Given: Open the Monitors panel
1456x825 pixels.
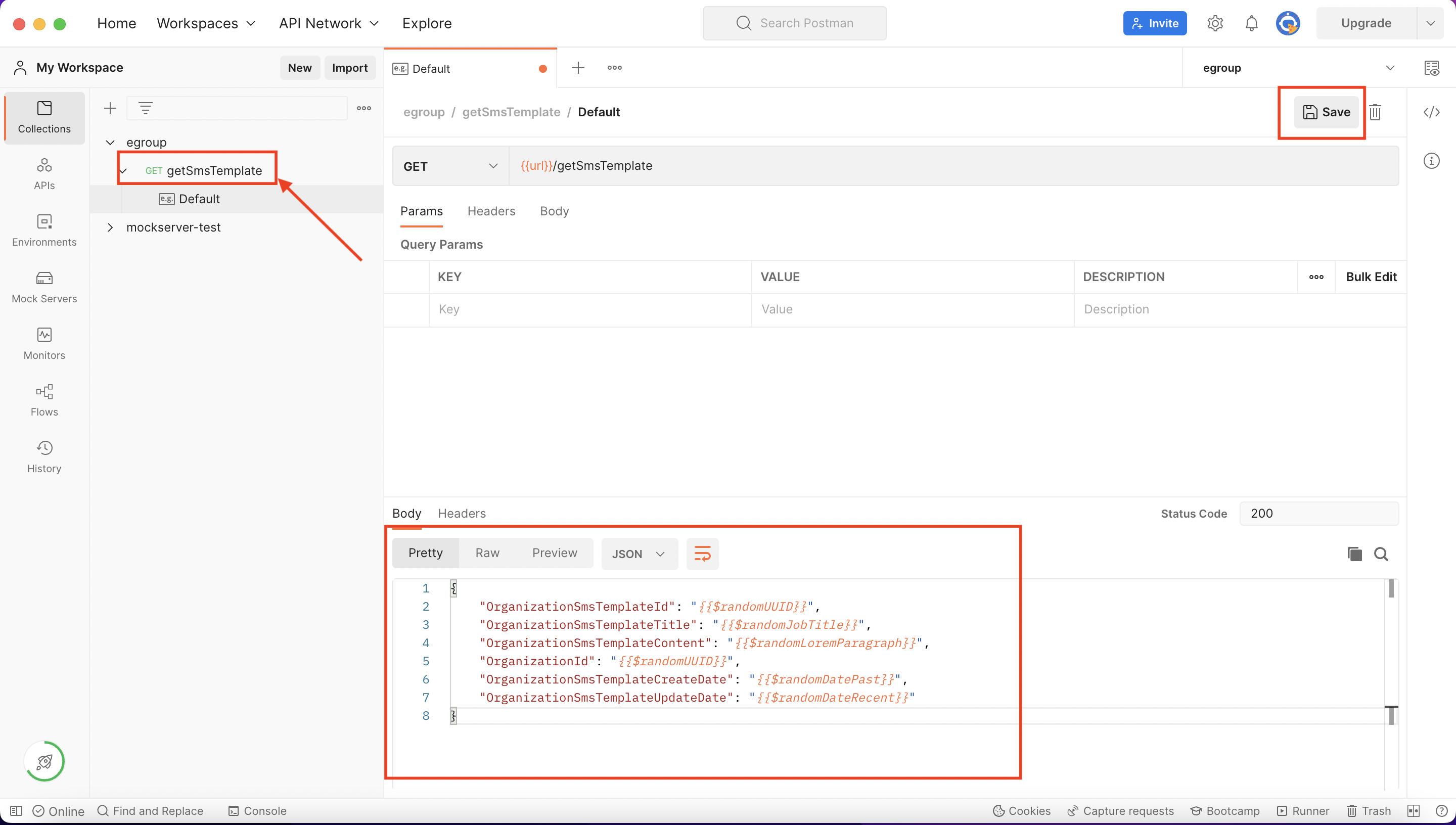Looking at the screenshot, I should 43,344.
